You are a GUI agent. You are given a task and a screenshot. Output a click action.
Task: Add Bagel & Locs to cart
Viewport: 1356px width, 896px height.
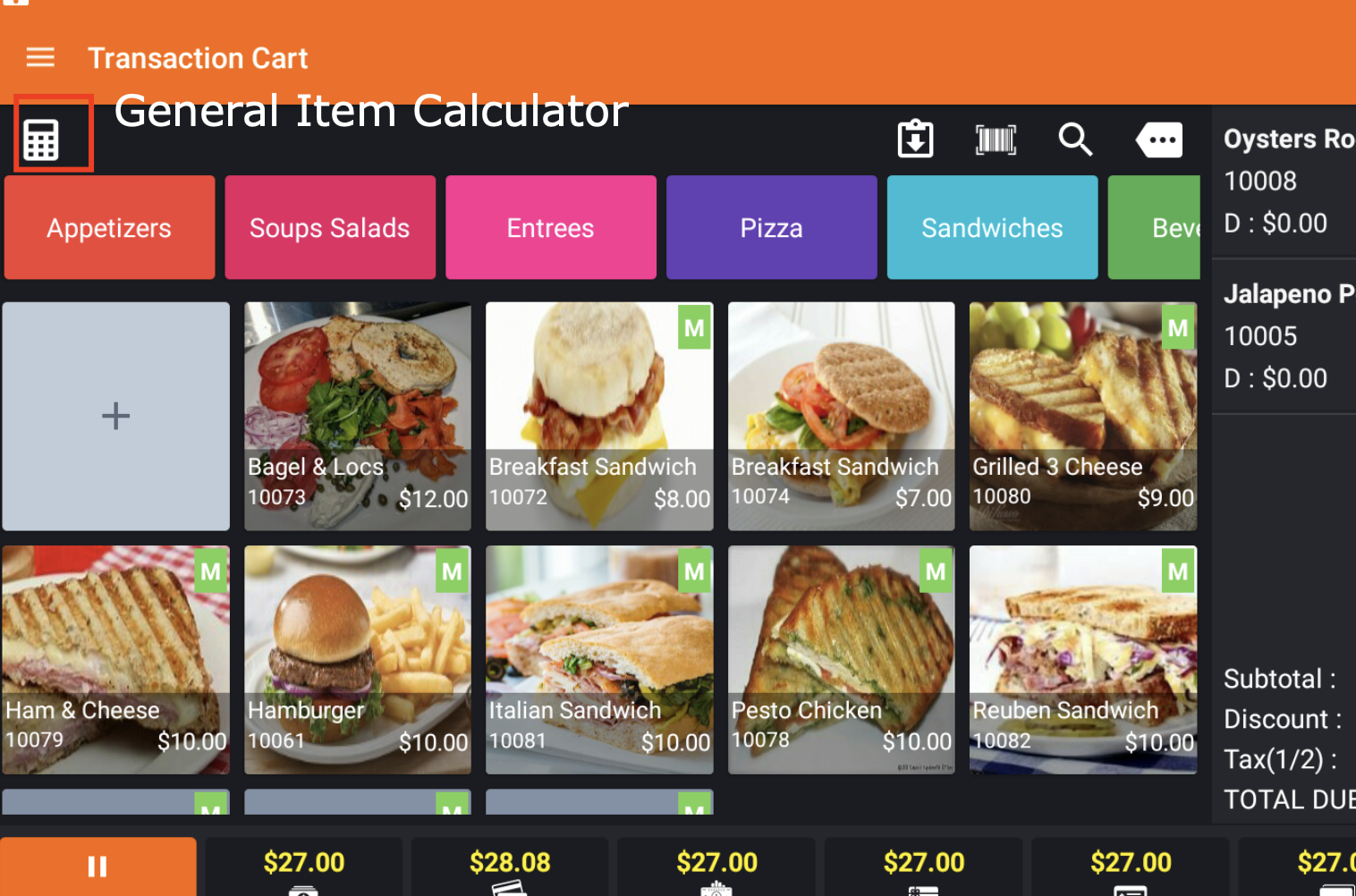tap(358, 416)
